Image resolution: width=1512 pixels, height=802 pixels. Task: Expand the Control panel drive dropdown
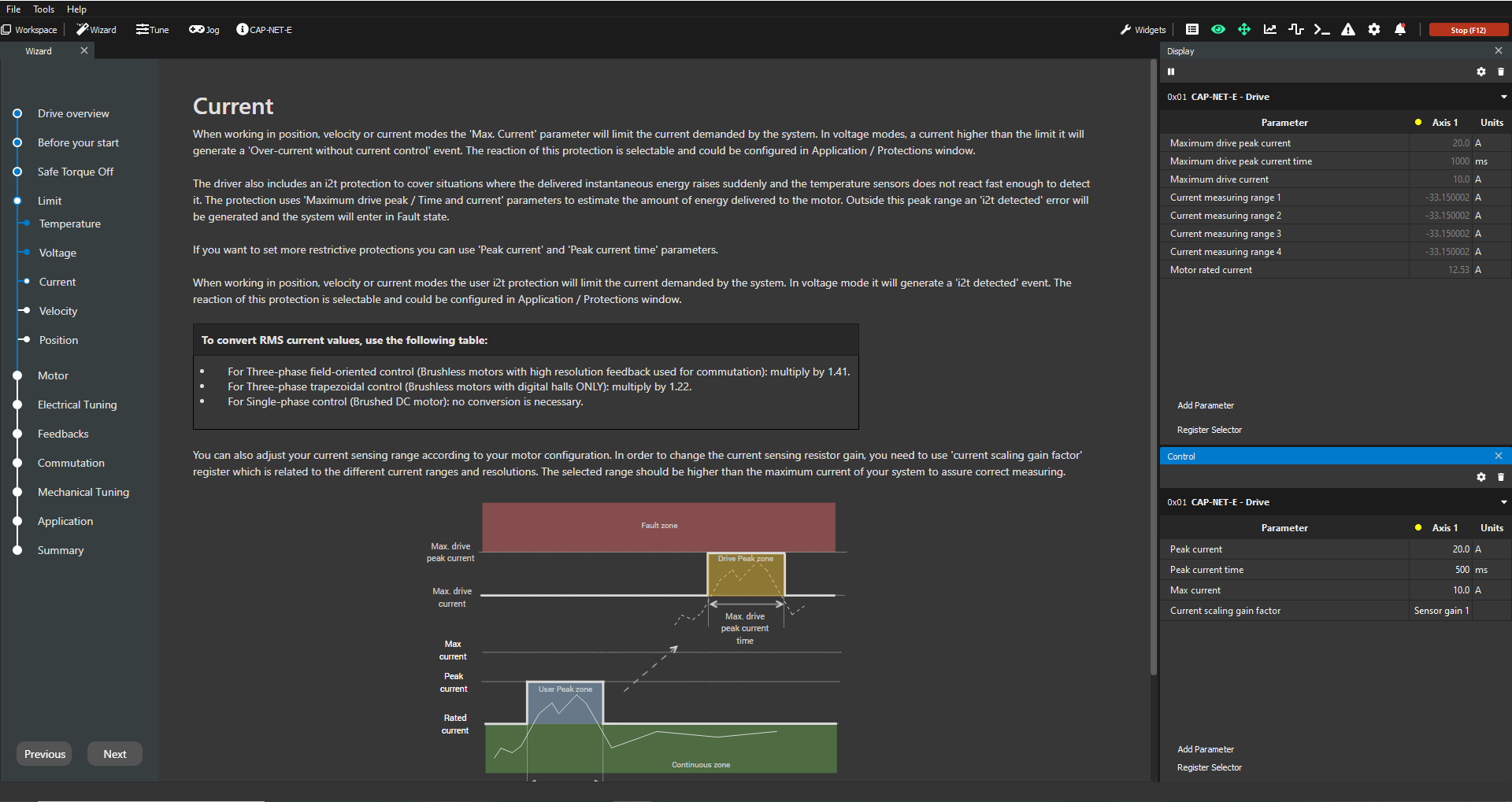pos(1503,502)
